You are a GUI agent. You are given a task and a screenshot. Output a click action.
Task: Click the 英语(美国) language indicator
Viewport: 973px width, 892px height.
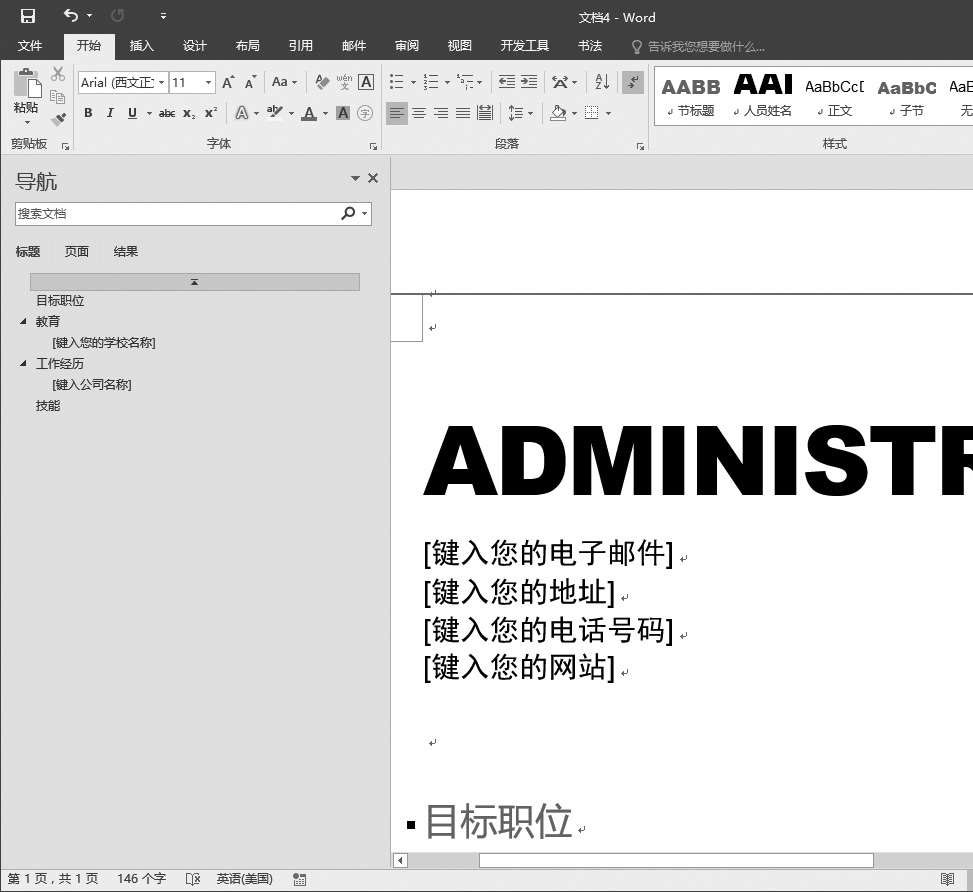(x=244, y=879)
